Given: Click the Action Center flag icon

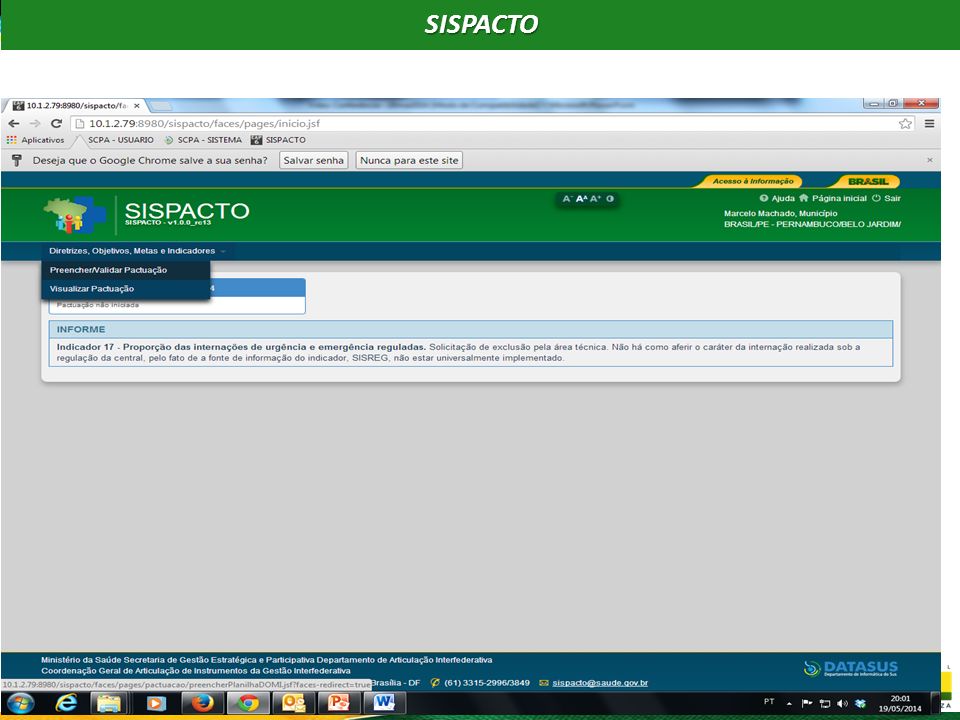Looking at the screenshot, I should [807, 703].
